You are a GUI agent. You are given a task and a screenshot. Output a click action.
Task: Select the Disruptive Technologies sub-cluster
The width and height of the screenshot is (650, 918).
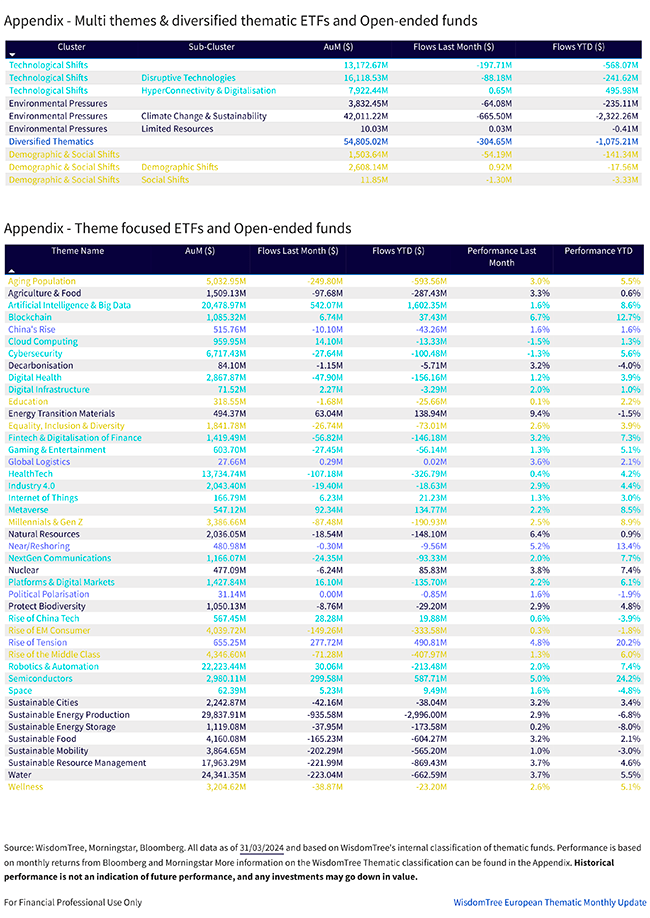point(188,77)
